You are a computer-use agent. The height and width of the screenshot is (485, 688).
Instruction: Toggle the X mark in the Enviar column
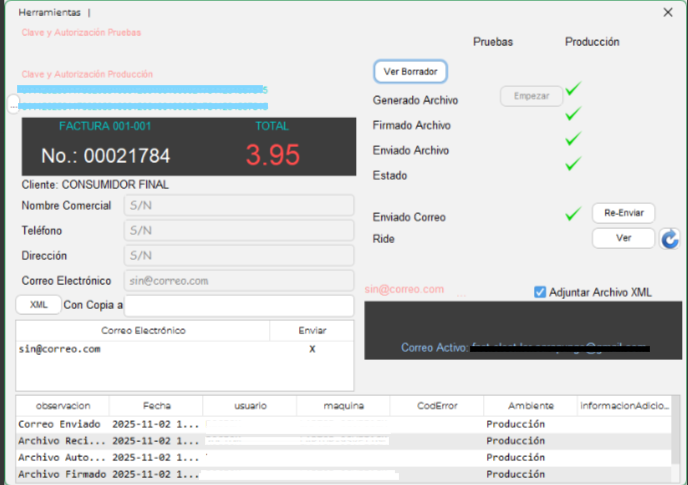point(312,349)
